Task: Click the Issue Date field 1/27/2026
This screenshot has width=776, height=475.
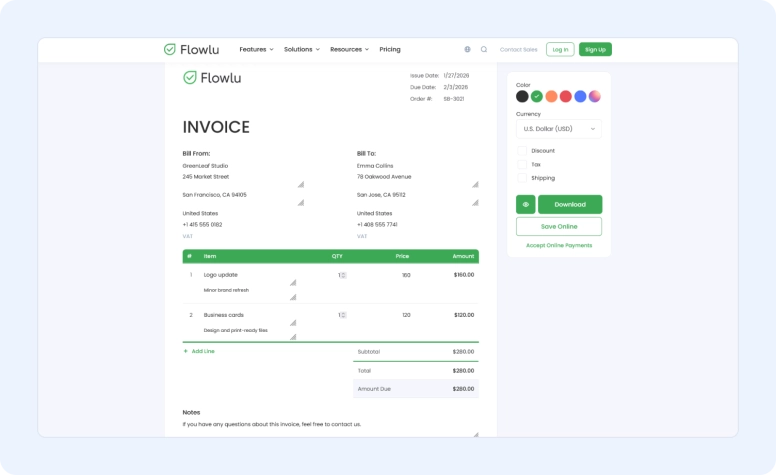Action: (x=456, y=76)
